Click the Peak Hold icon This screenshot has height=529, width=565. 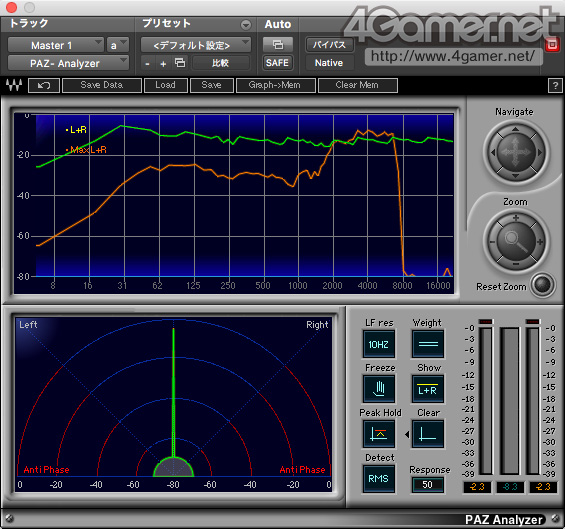pos(379,434)
